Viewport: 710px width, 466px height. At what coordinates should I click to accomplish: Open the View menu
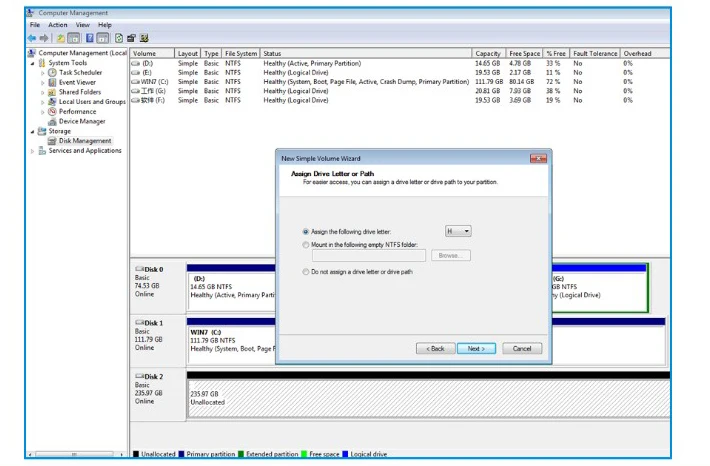(x=82, y=25)
